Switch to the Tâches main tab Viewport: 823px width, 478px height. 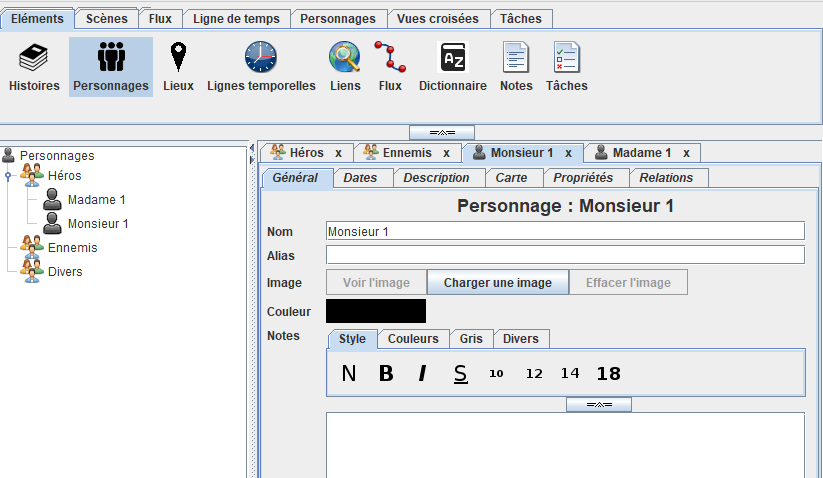(x=521, y=18)
